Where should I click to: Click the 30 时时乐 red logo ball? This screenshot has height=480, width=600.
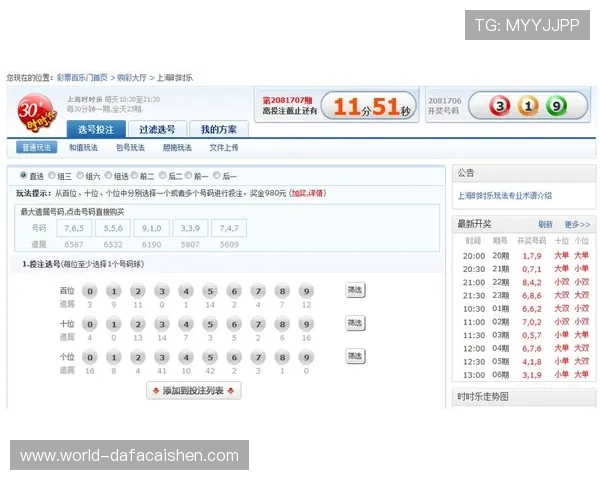pyautogui.click(x=37, y=113)
